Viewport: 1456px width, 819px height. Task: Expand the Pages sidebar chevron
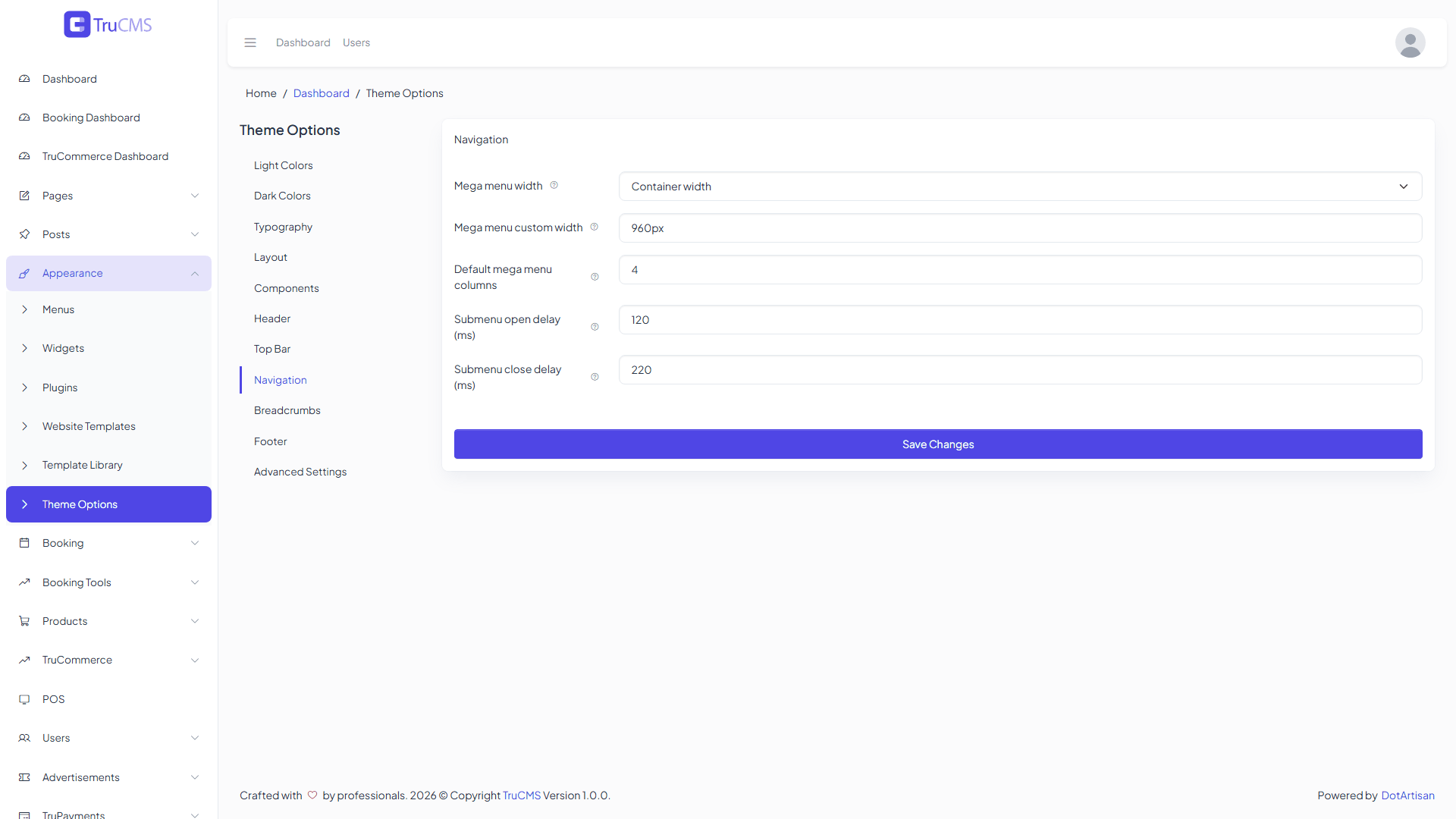[x=195, y=196]
